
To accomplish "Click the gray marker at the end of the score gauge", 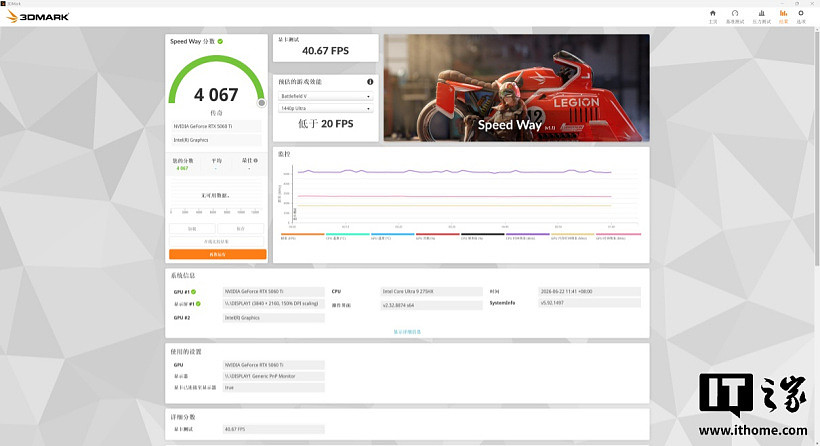I will tap(261, 103).
